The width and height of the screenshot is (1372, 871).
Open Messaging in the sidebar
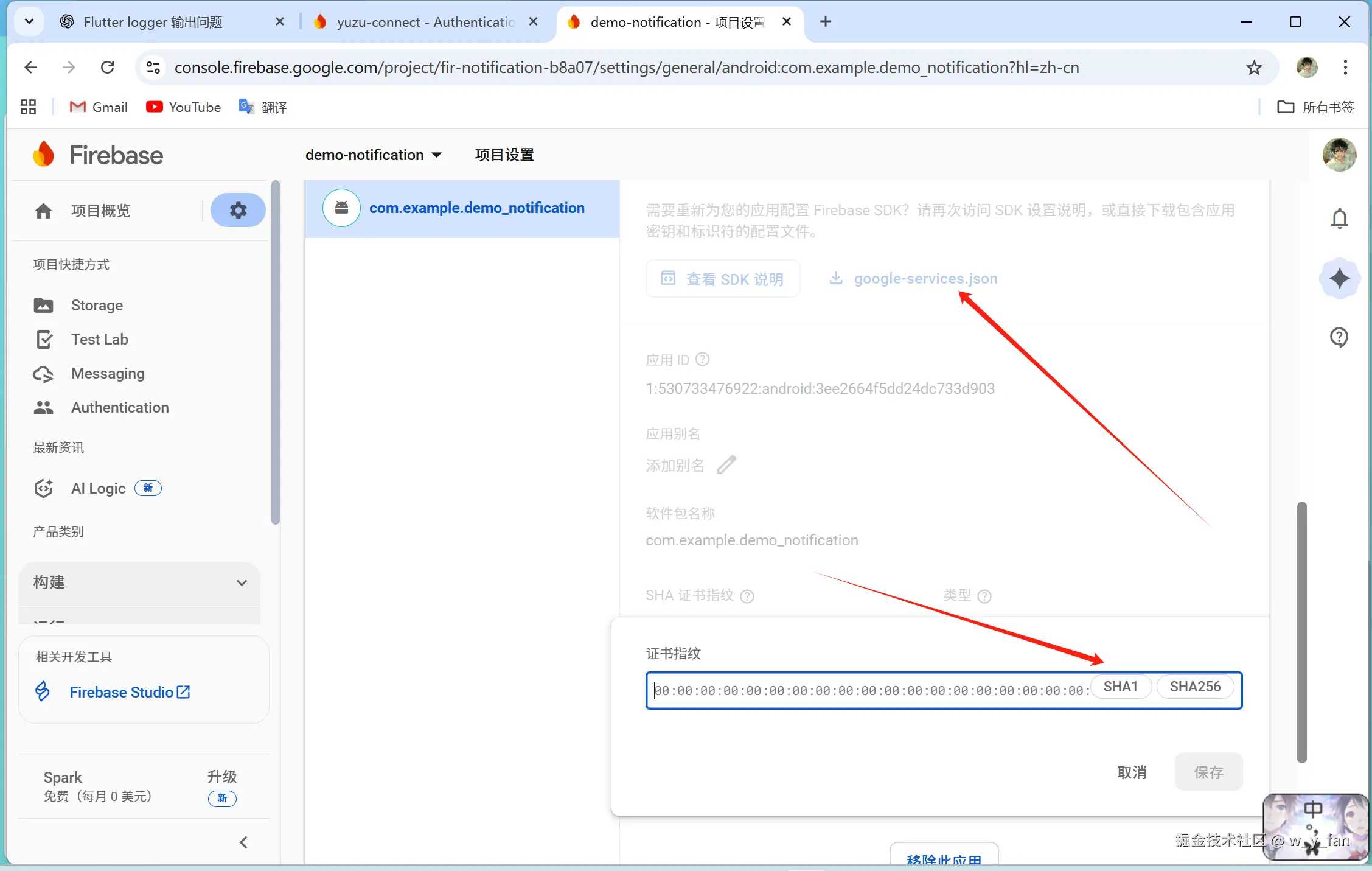point(108,373)
